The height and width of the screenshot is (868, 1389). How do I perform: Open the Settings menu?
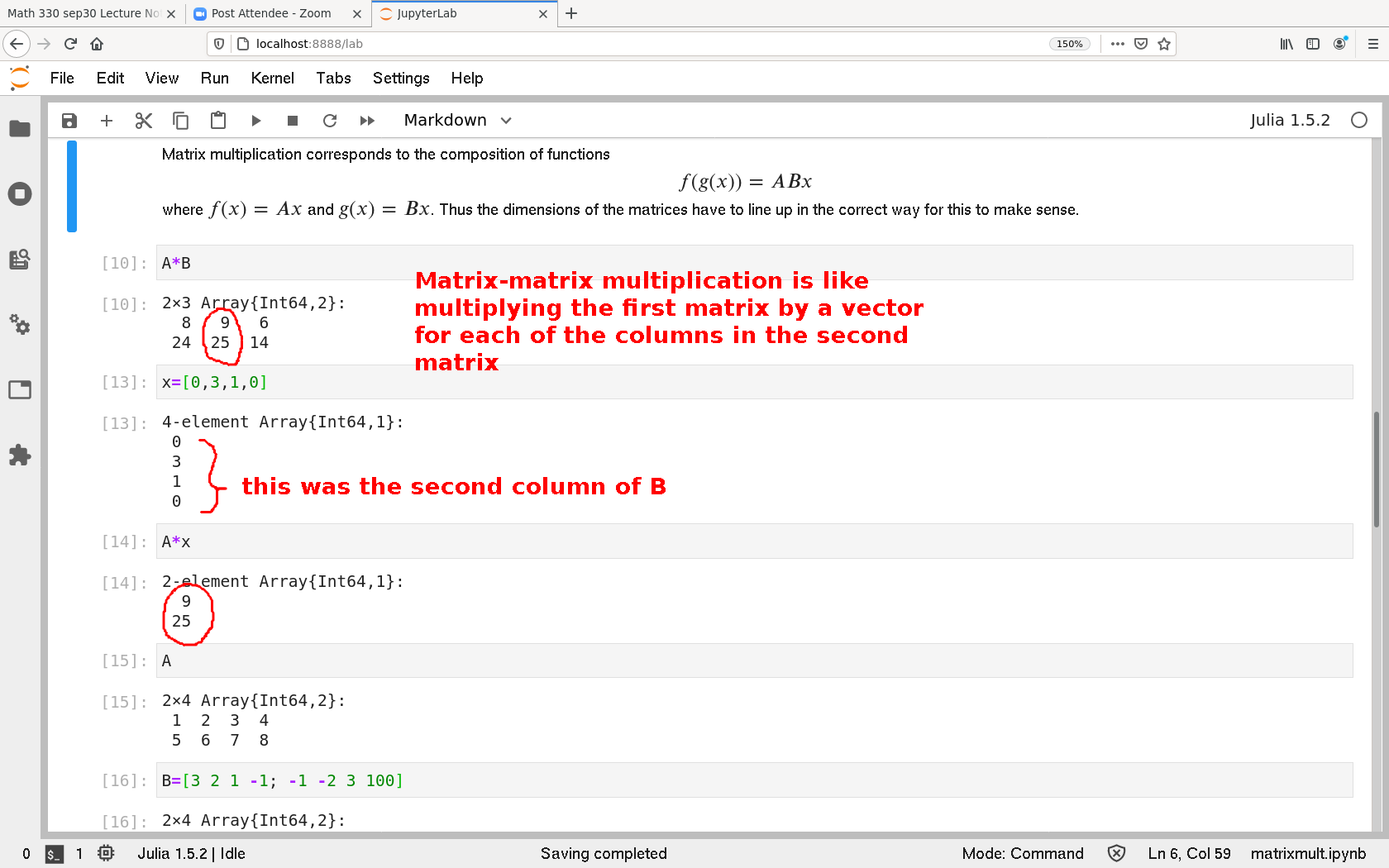tap(400, 78)
